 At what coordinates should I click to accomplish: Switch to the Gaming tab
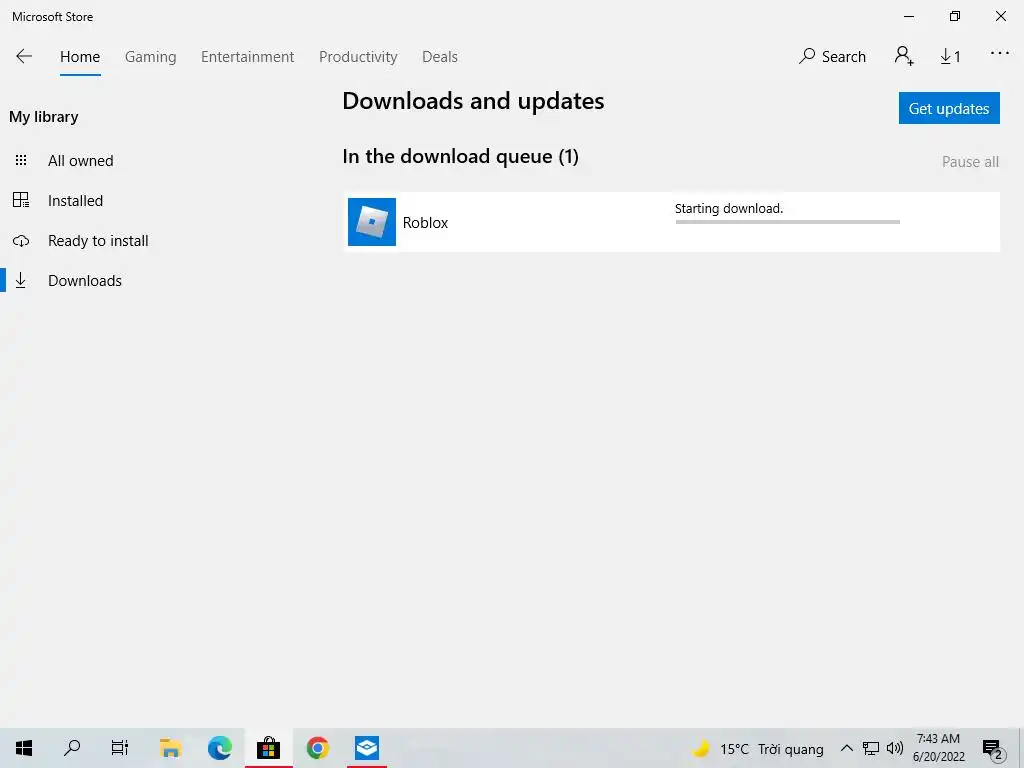coord(150,57)
